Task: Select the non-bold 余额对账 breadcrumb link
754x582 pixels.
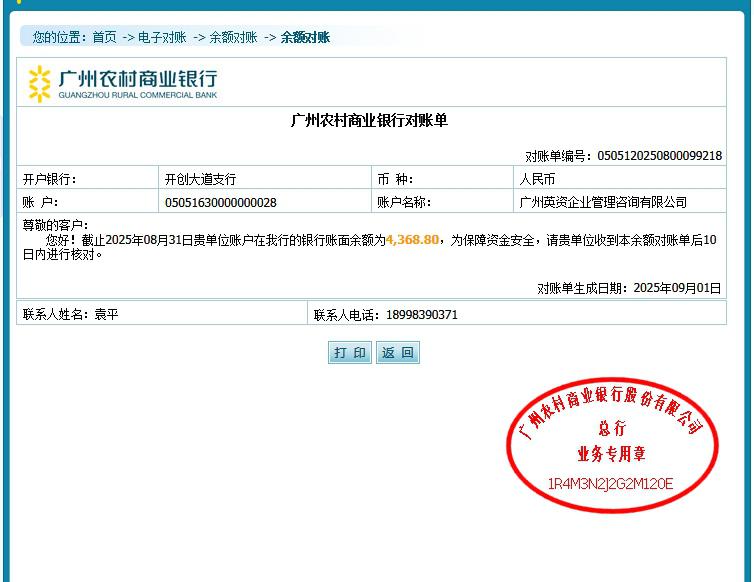Action: tap(233, 38)
